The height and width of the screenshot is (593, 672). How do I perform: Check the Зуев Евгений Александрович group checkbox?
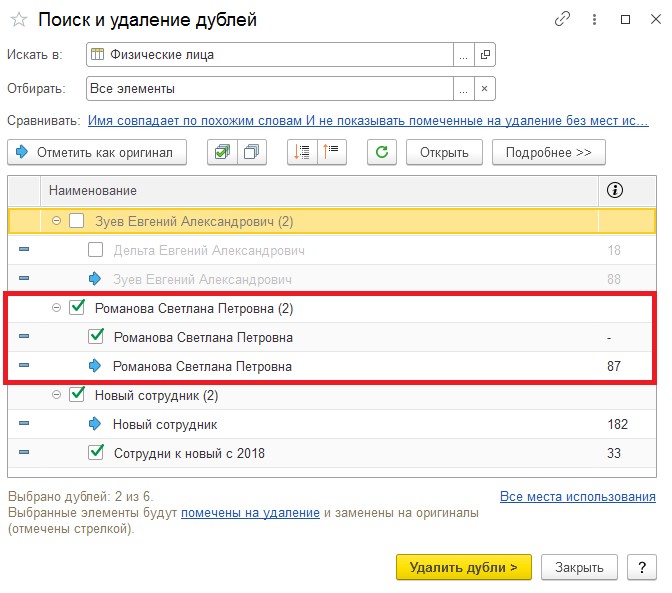77,221
